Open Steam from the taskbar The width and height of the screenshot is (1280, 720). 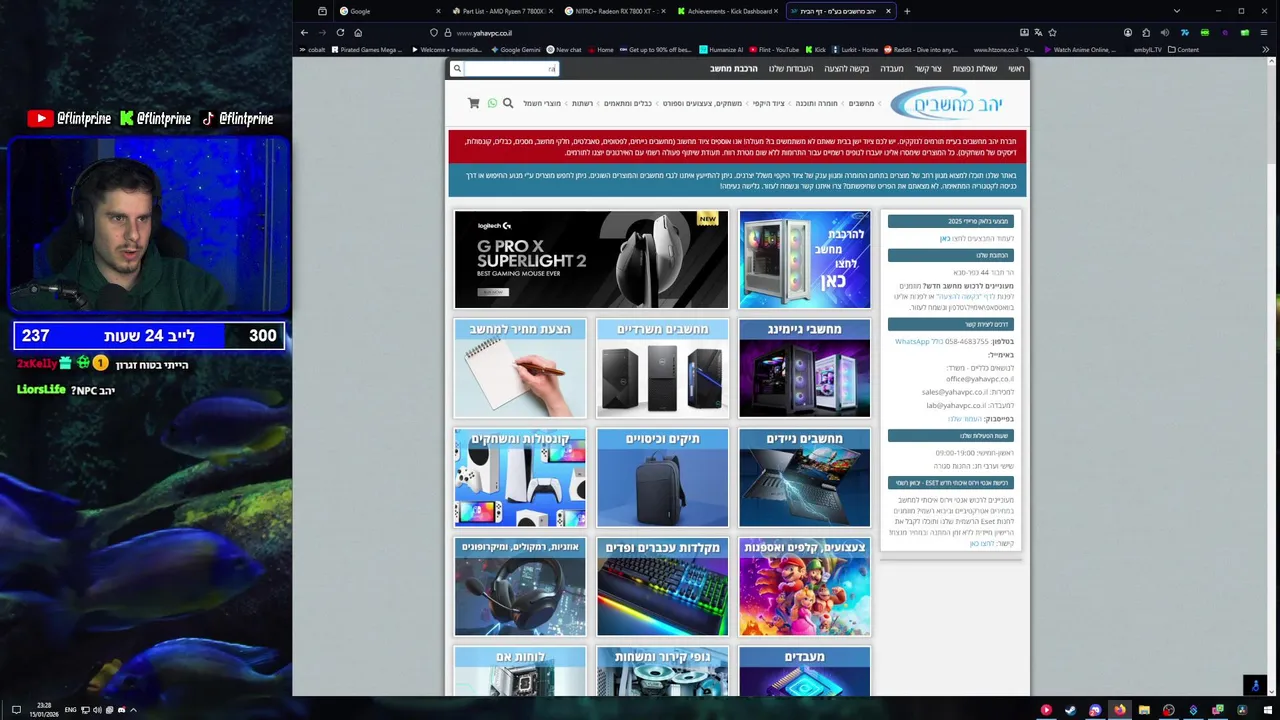[1070, 710]
